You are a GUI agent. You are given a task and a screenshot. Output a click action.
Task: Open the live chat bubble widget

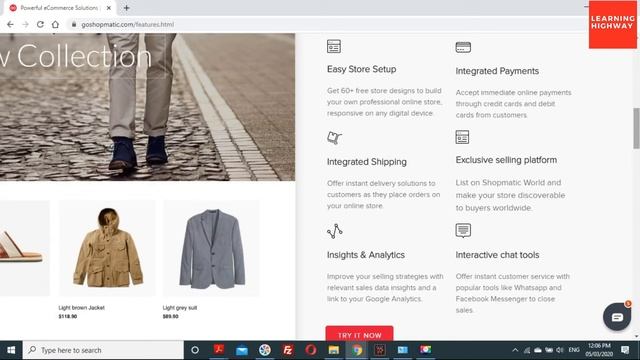[617, 316]
